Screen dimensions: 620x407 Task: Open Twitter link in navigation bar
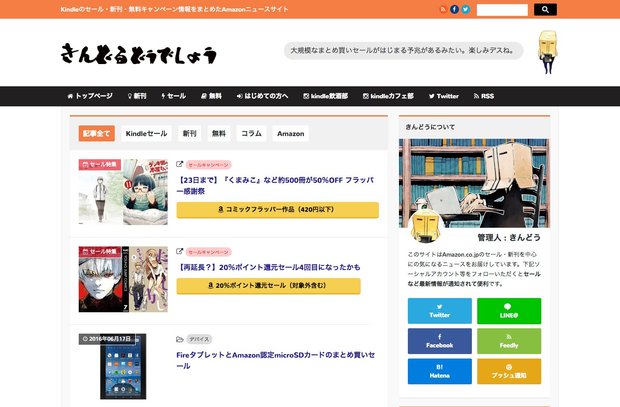444,96
